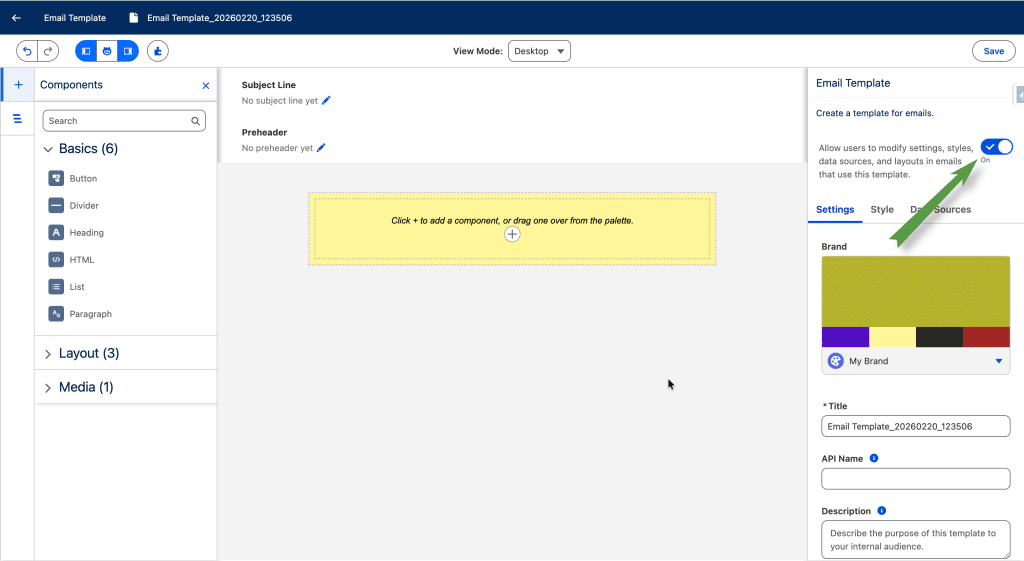1024x561 pixels.
Task: Click the purple brand color swatch
Action: [x=845, y=337]
